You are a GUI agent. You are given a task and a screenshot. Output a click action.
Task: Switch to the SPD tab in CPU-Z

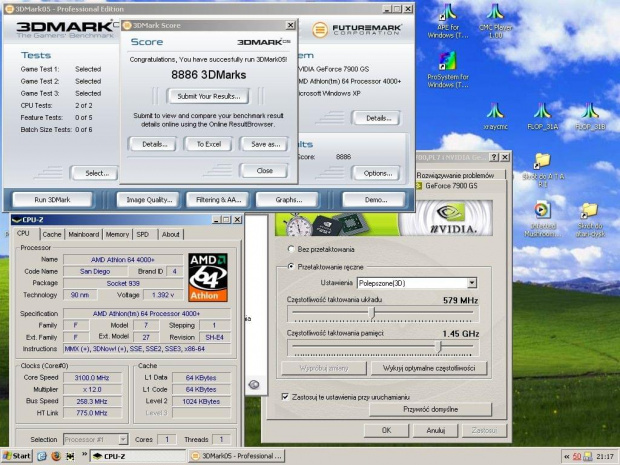[x=143, y=234]
